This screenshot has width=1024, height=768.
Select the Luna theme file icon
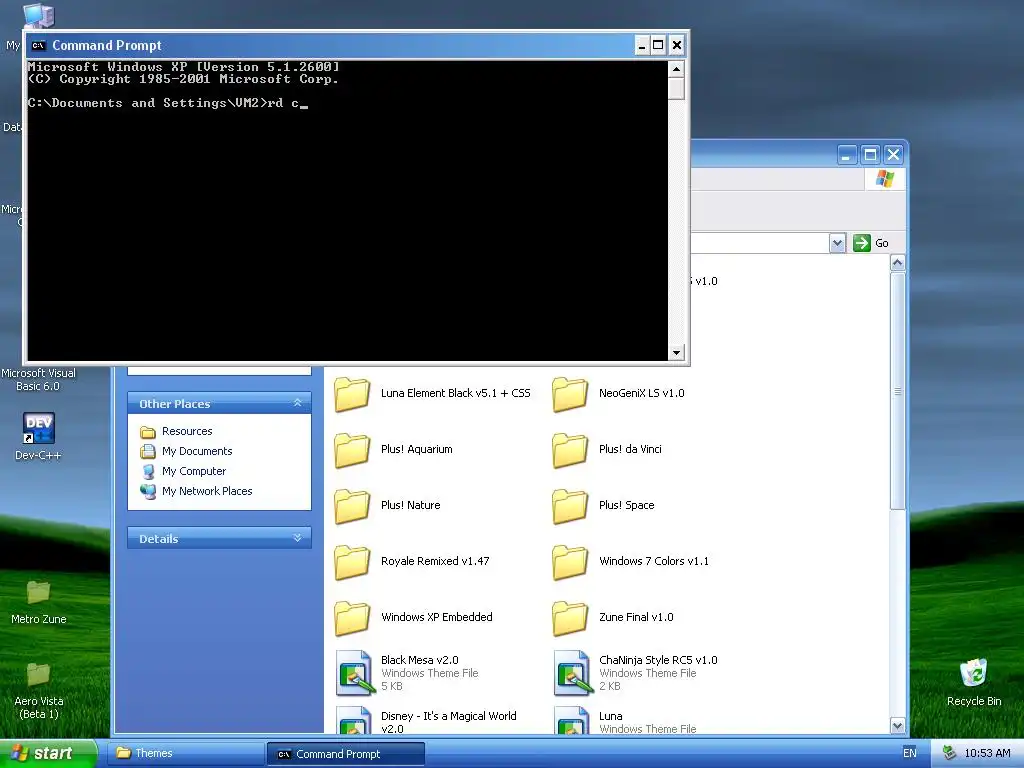571,720
